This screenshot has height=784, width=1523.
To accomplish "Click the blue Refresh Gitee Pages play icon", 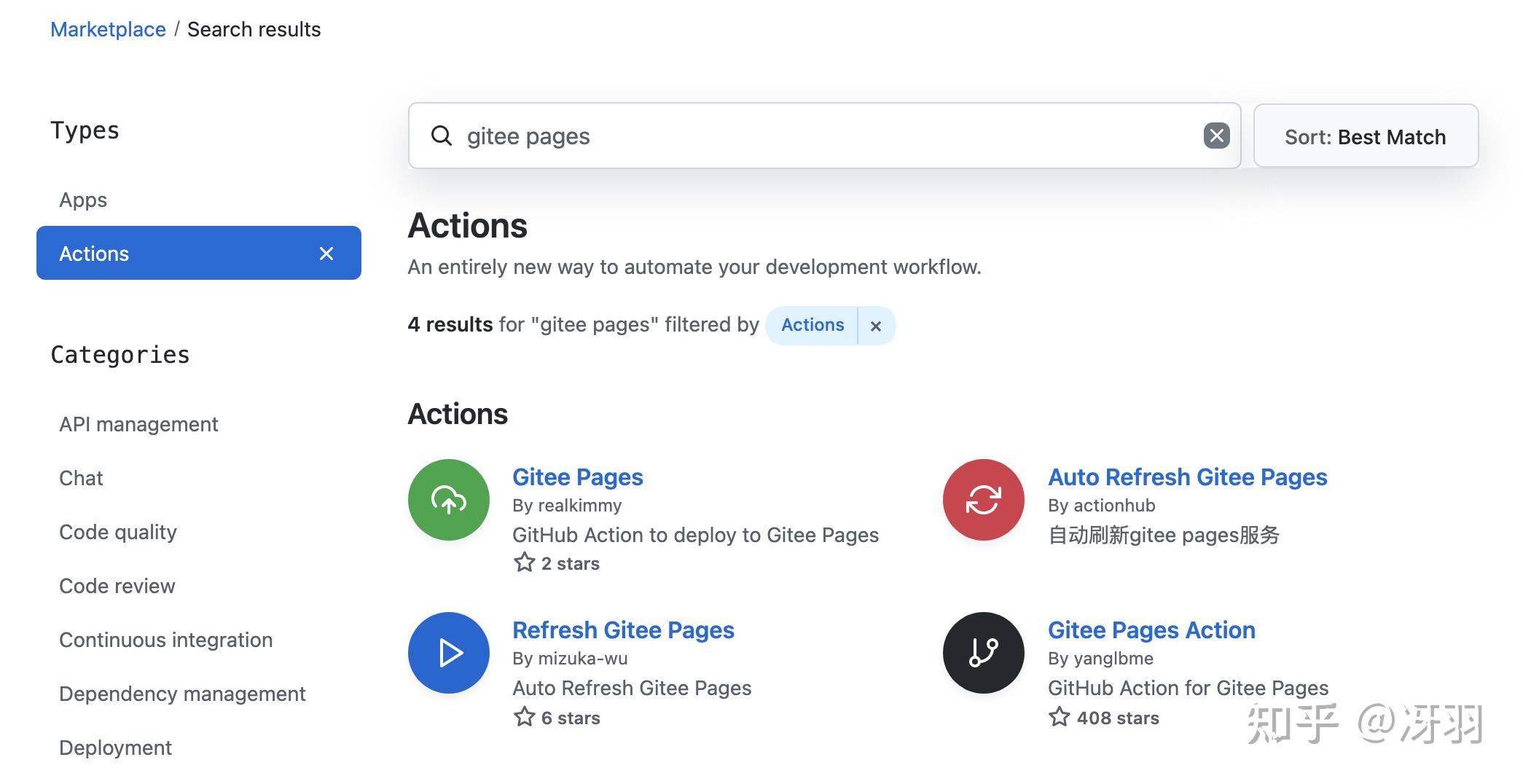I will [x=449, y=653].
